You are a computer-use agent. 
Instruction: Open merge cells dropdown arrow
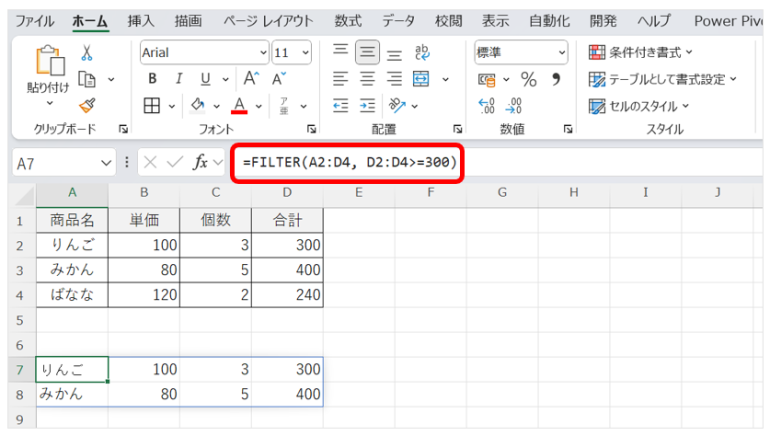click(x=445, y=80)
